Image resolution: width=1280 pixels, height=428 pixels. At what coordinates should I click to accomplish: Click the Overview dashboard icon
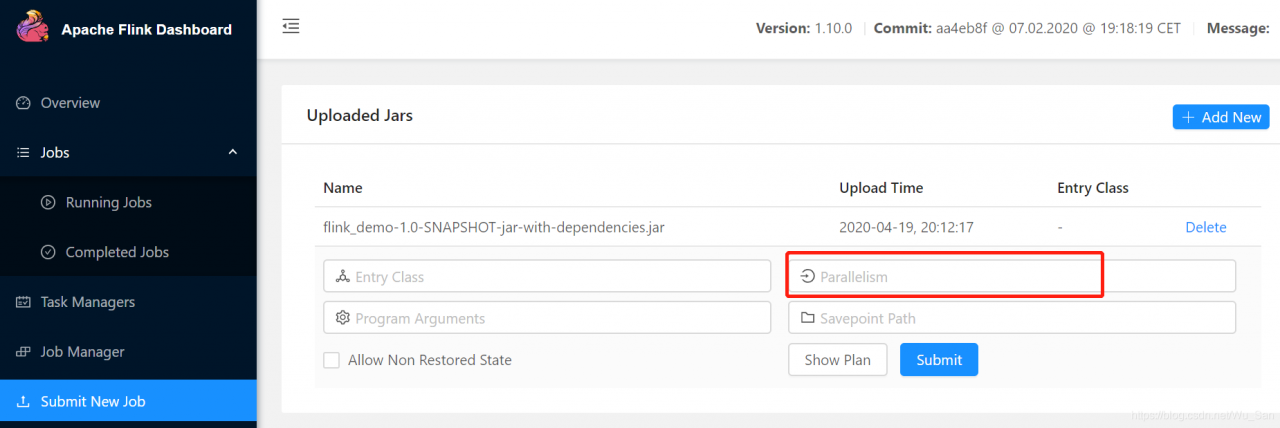pos(24,103)
